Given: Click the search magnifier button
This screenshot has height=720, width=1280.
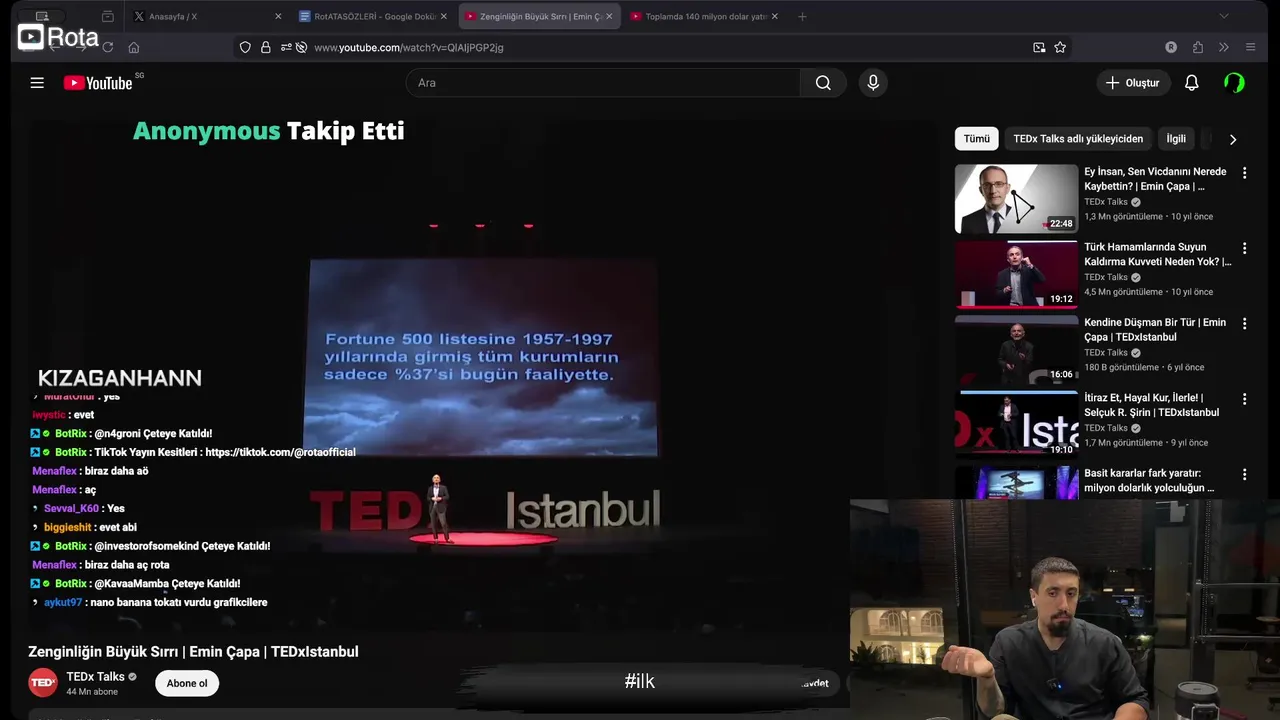Looking at the screenshot, I should coord(823,83).
